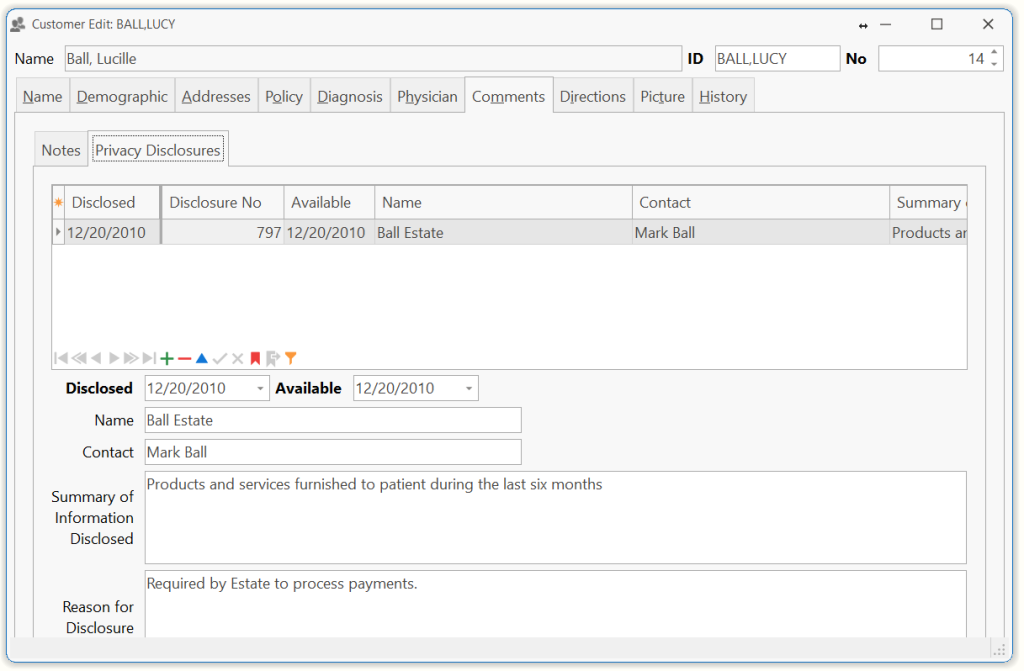This screenshot has height=671, width=1024.
Task: Click the blue triangle edit record icon
Action: 201,358
